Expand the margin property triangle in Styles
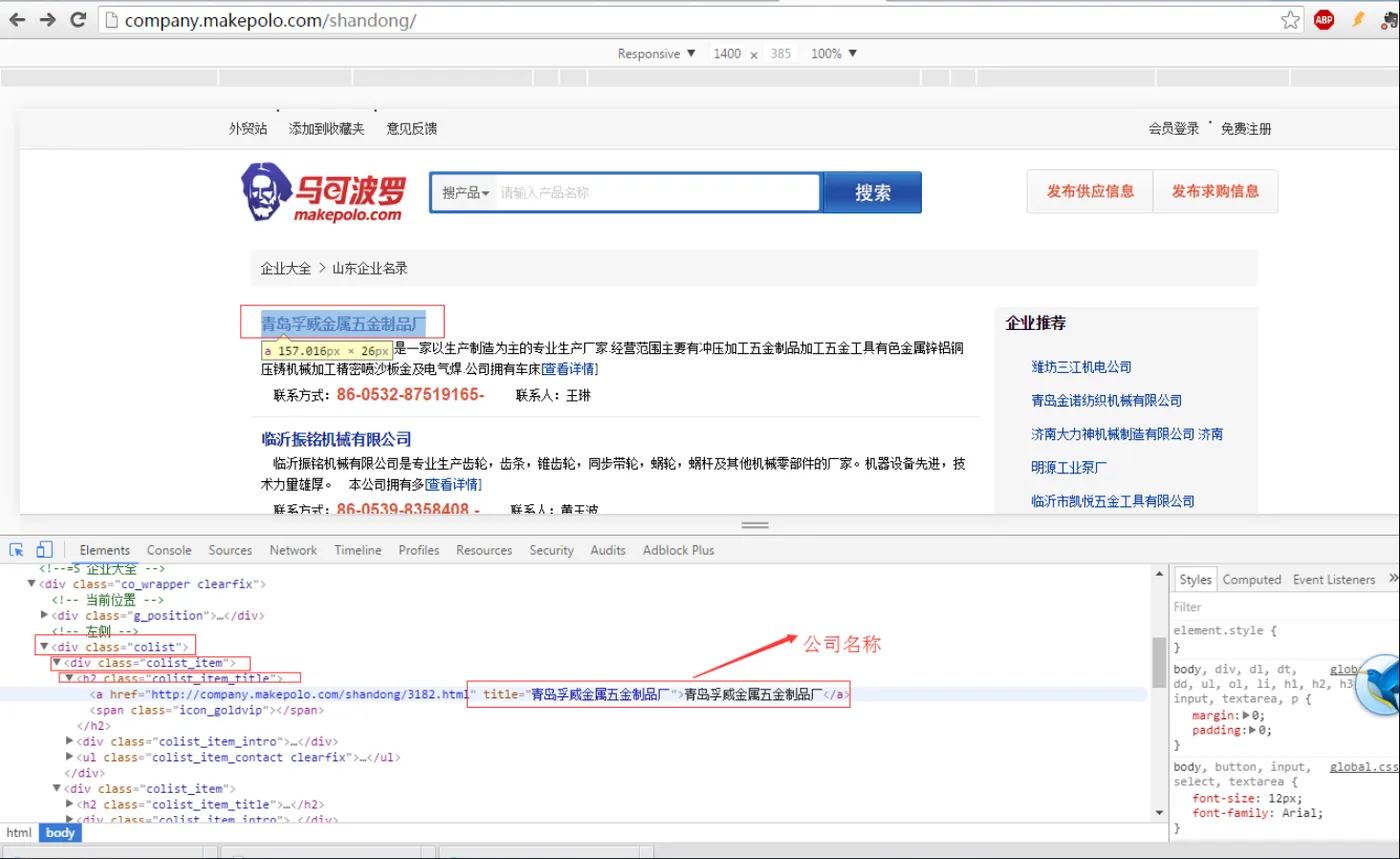 pyautogui.click(x=1245, y=716)
